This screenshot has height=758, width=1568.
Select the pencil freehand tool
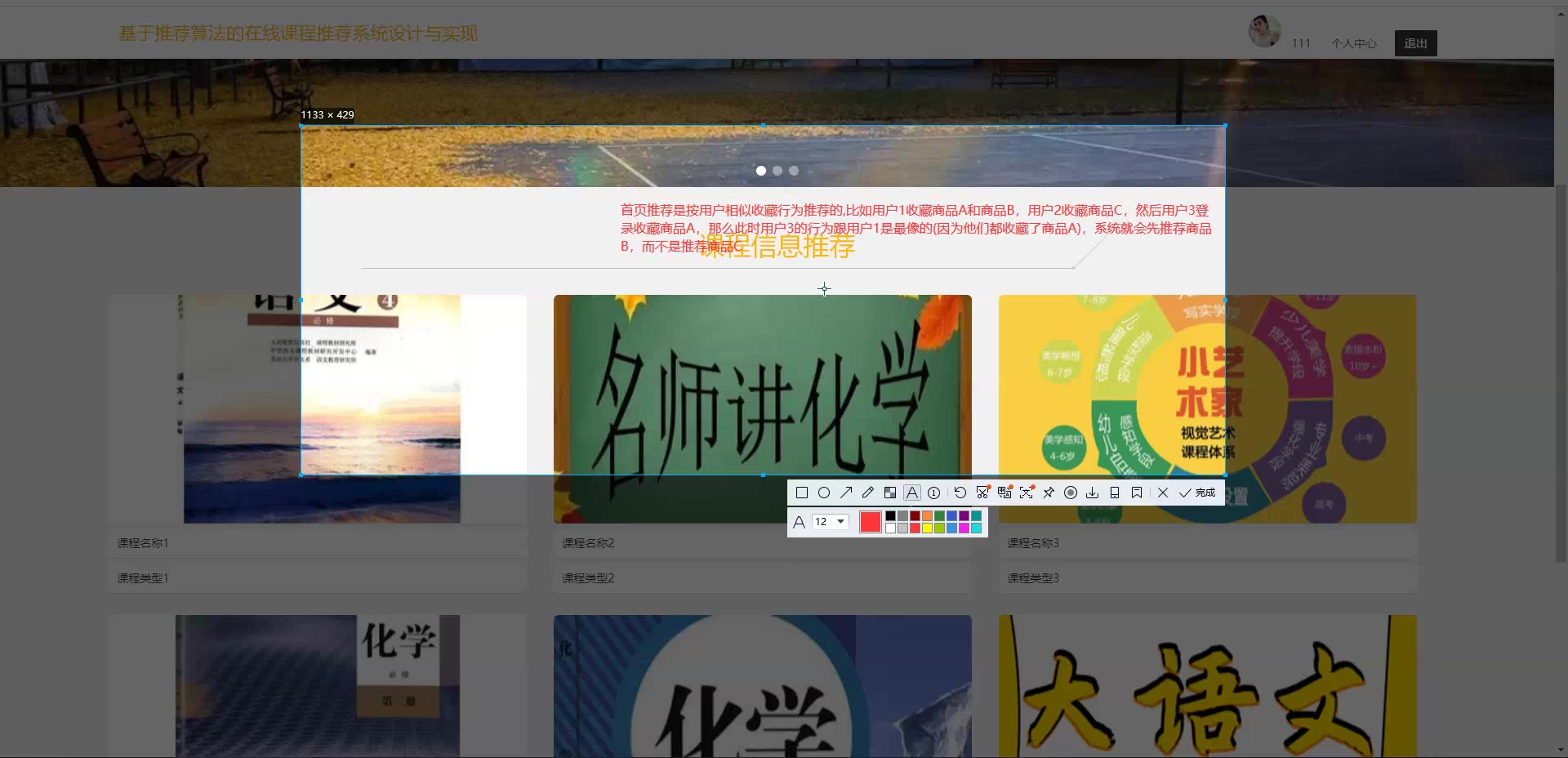(868, 493)
